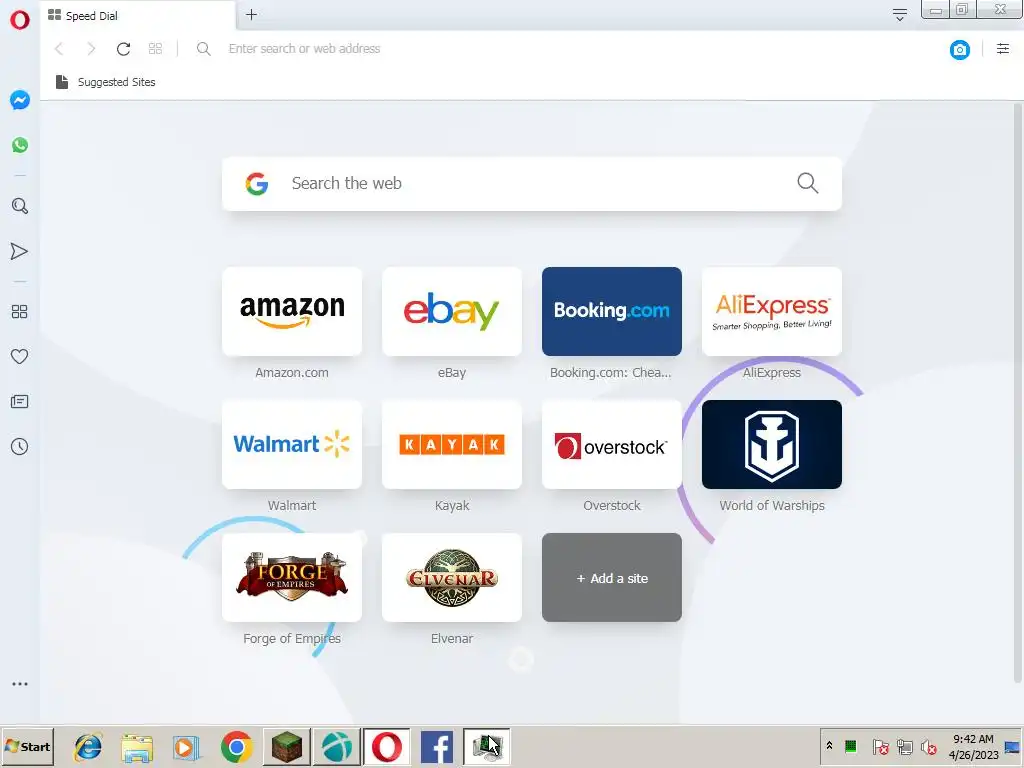Open History clock icon in sidebar
The height and width of the screenshot is (768, 1024).
tap(20, 447)
